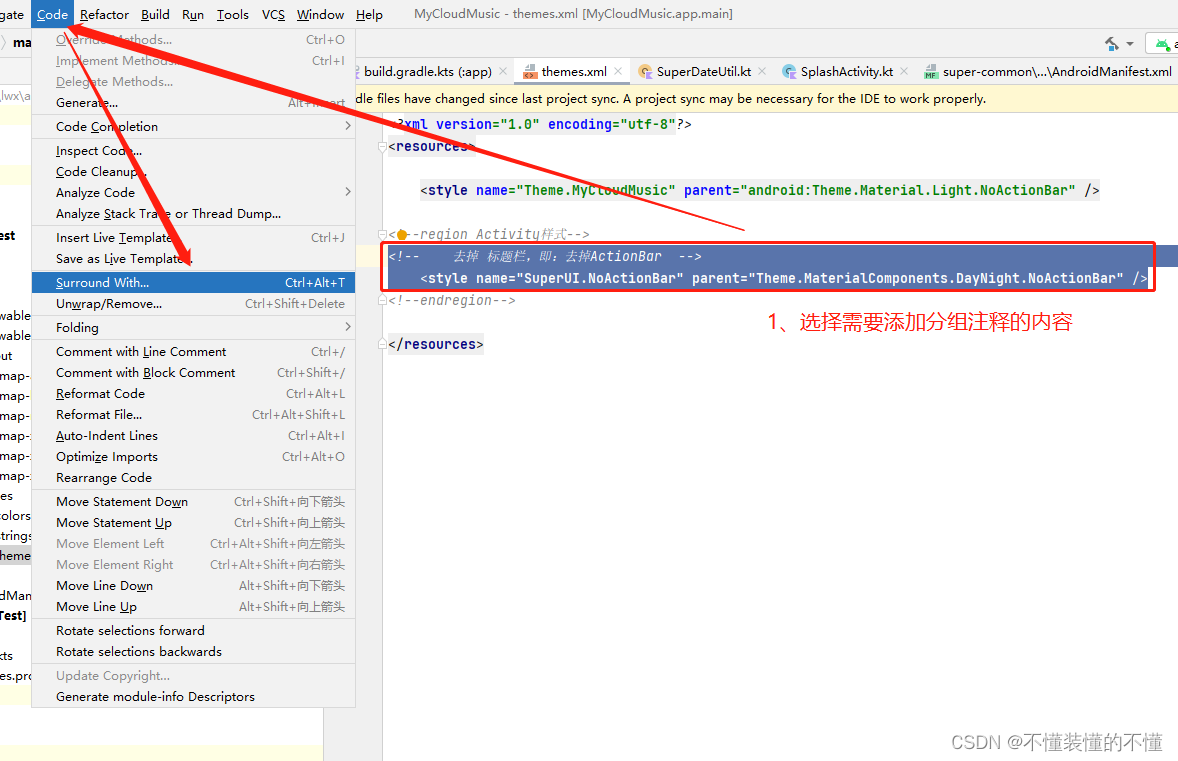Select Comment with Block Comment

pos(194,373)
